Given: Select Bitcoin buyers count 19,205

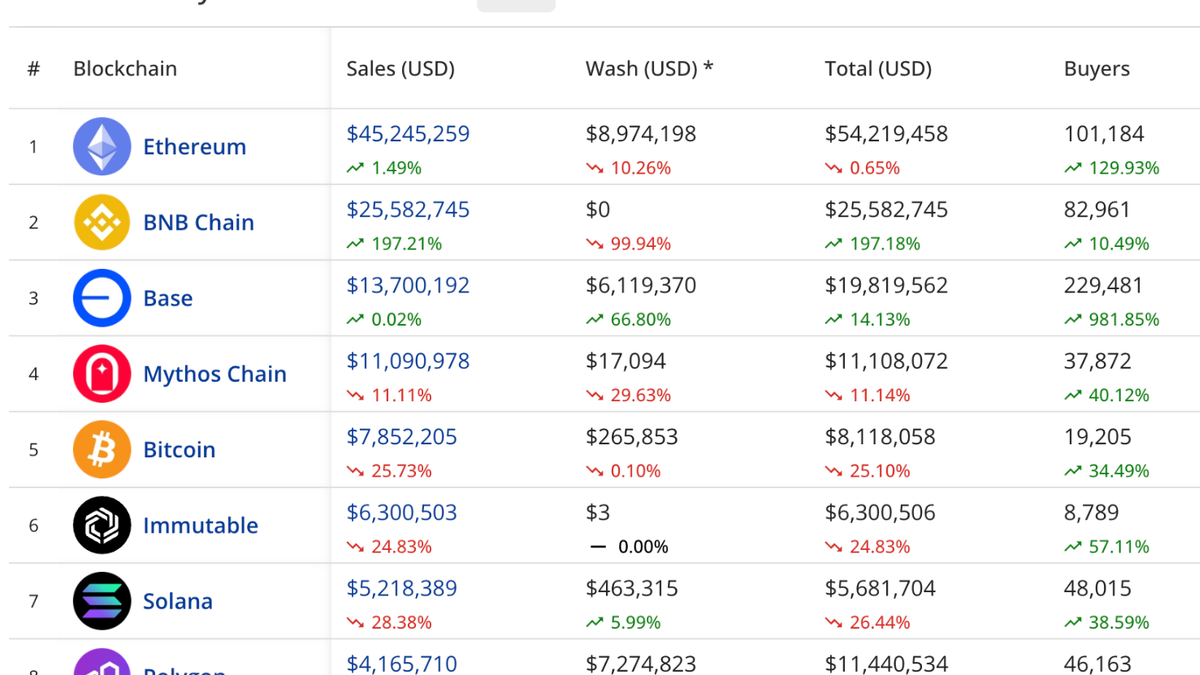Looking at the screenshot, I should click(1098, 437).
